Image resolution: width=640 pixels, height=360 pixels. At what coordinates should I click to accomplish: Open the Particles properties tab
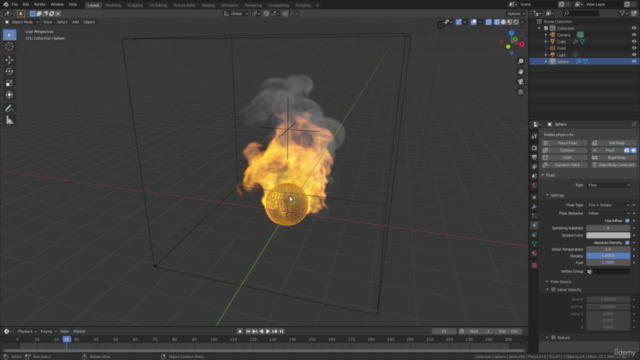click(x=534, y=216)
